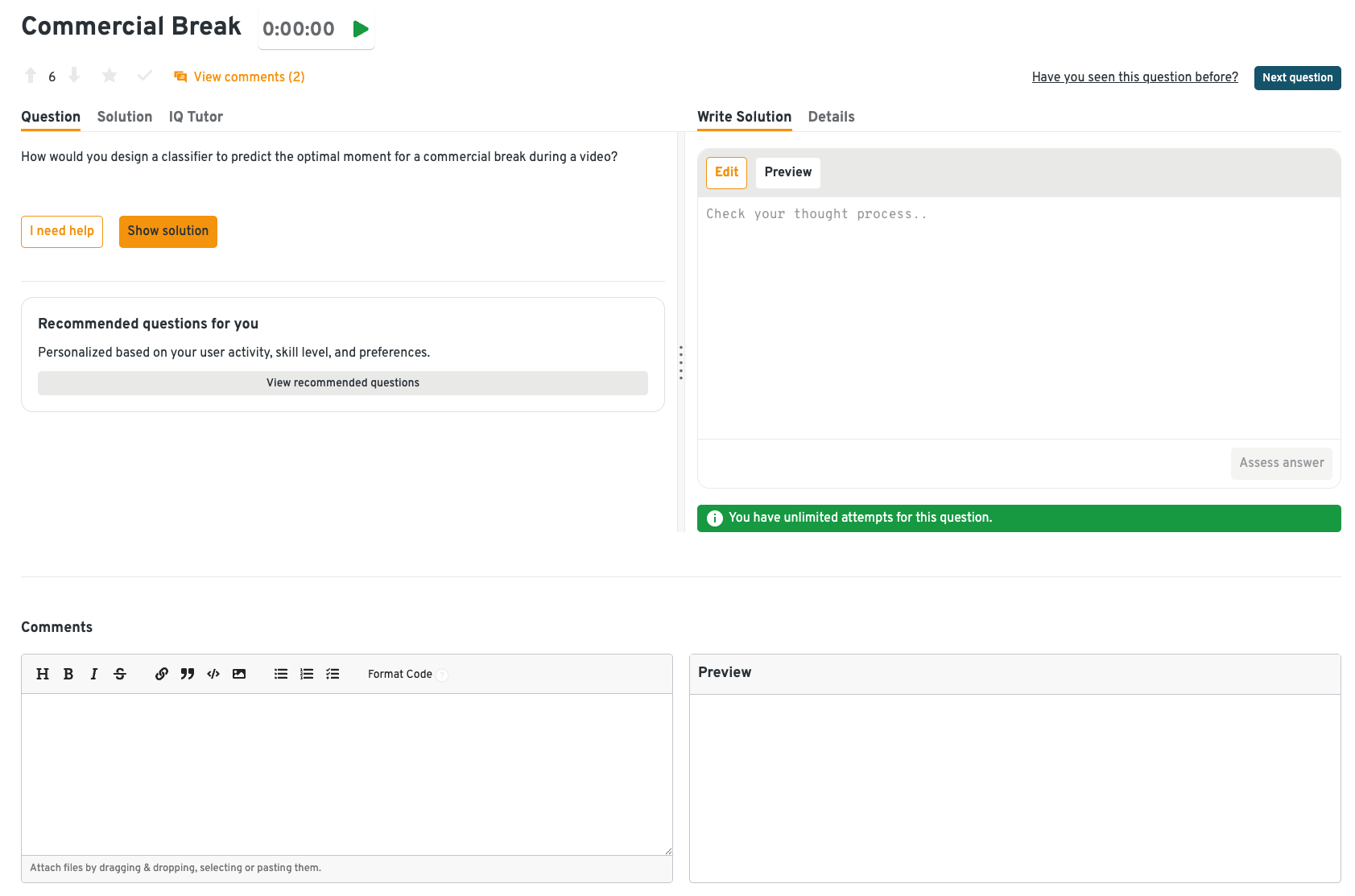
Task: Toggle bold text in comment editor
Action: (x=68, y=674)
